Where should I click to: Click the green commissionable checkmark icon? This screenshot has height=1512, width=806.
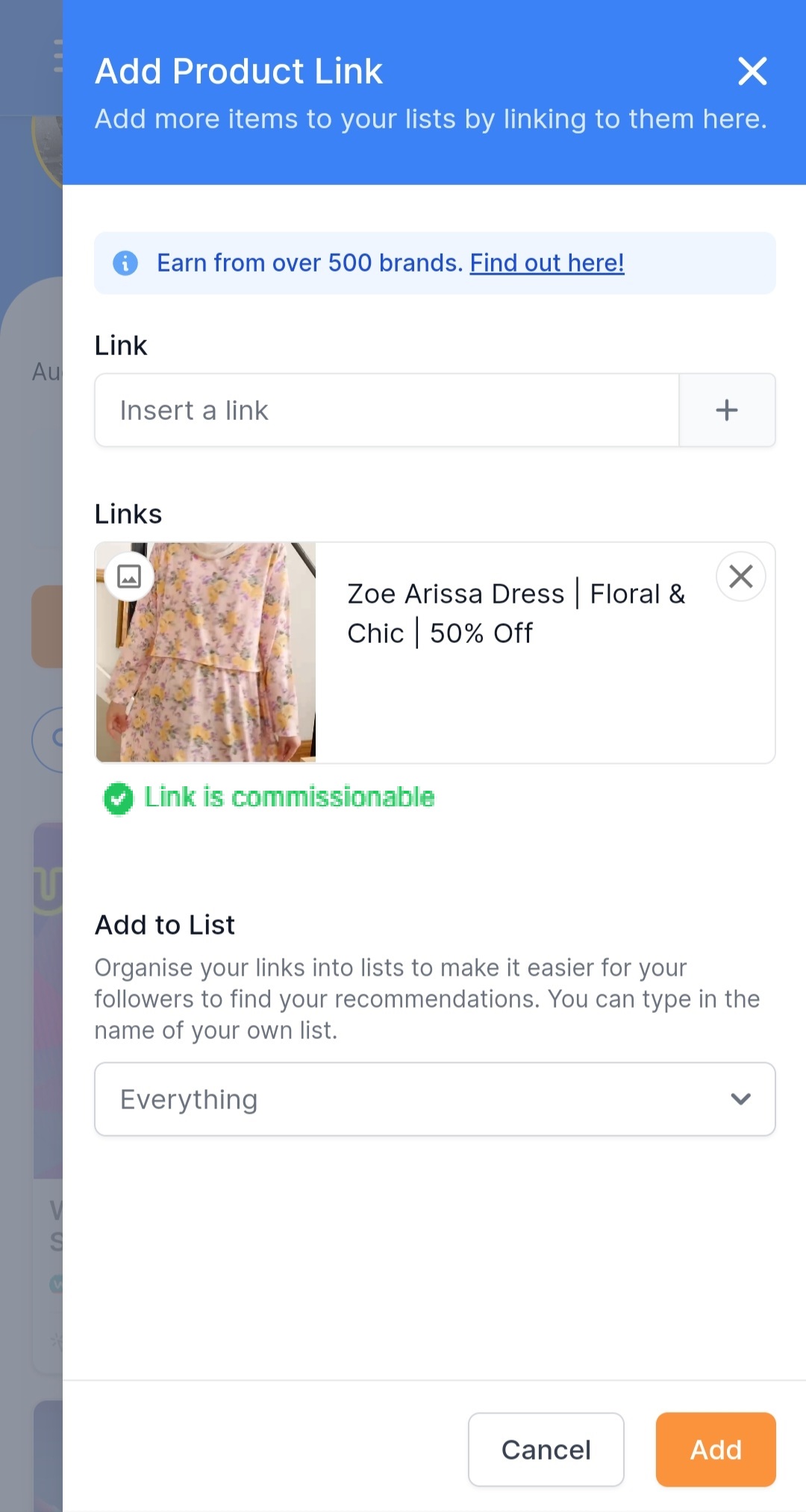(x=118, y=799)
